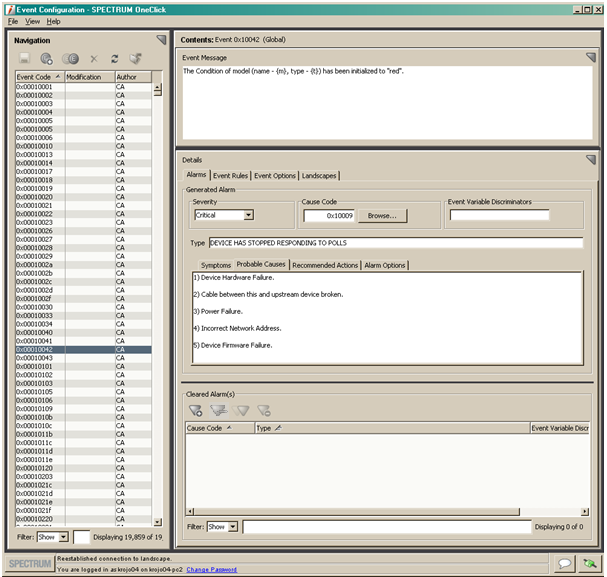Click cleared alarms horizontal scrollbar left arrow

pos(190,512)
